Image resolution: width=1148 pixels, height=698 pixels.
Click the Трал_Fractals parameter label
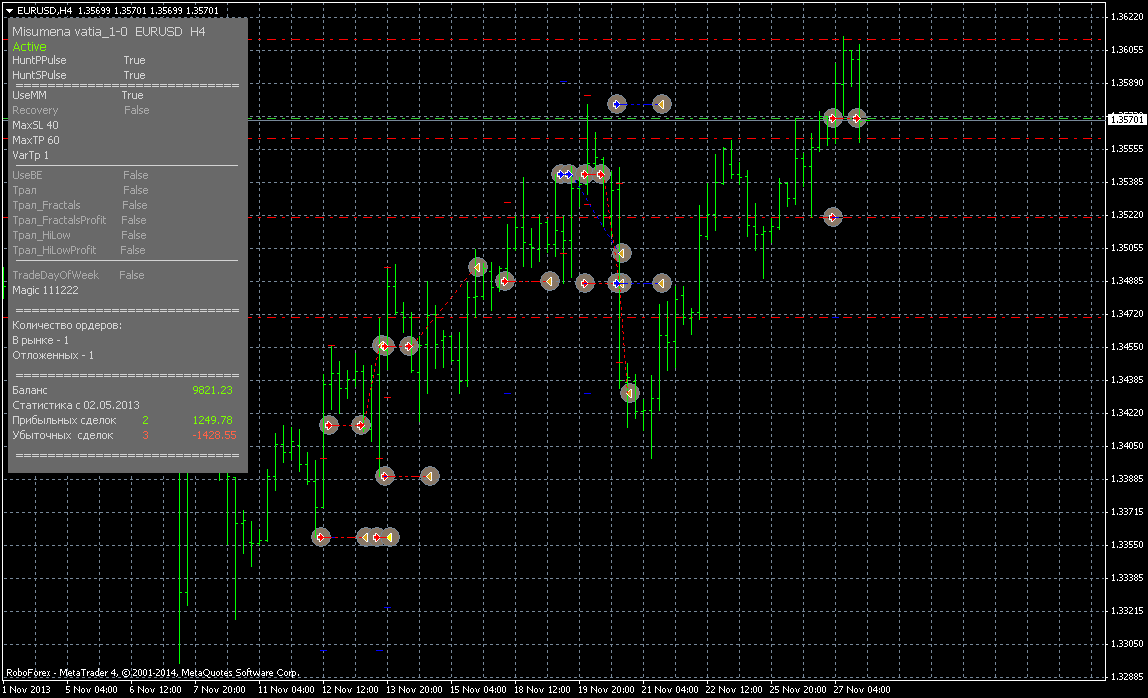(46, 205)
